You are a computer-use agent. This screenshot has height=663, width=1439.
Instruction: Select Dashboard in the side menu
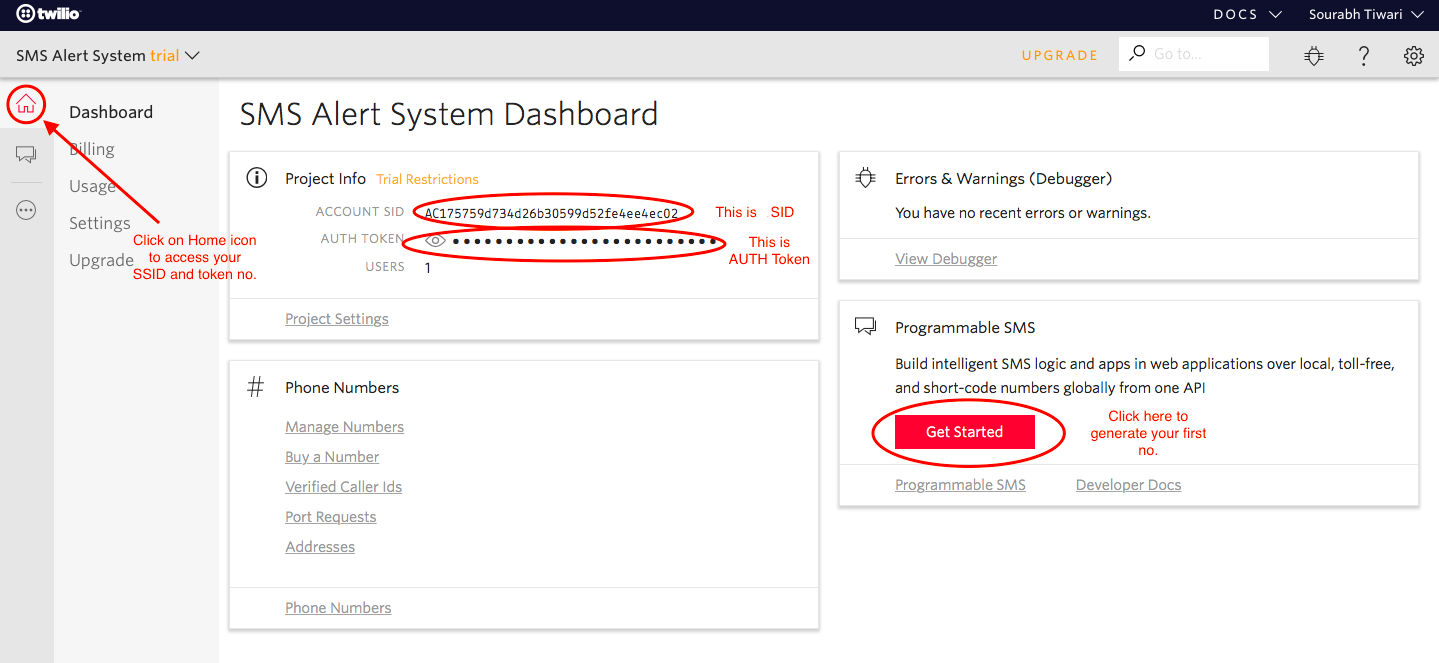click(111, 112)
